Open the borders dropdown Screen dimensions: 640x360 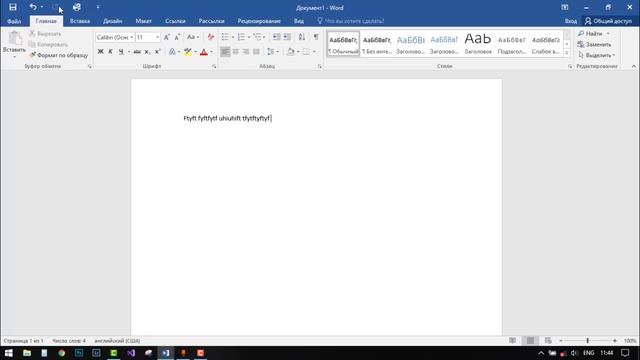pos(313,52)
